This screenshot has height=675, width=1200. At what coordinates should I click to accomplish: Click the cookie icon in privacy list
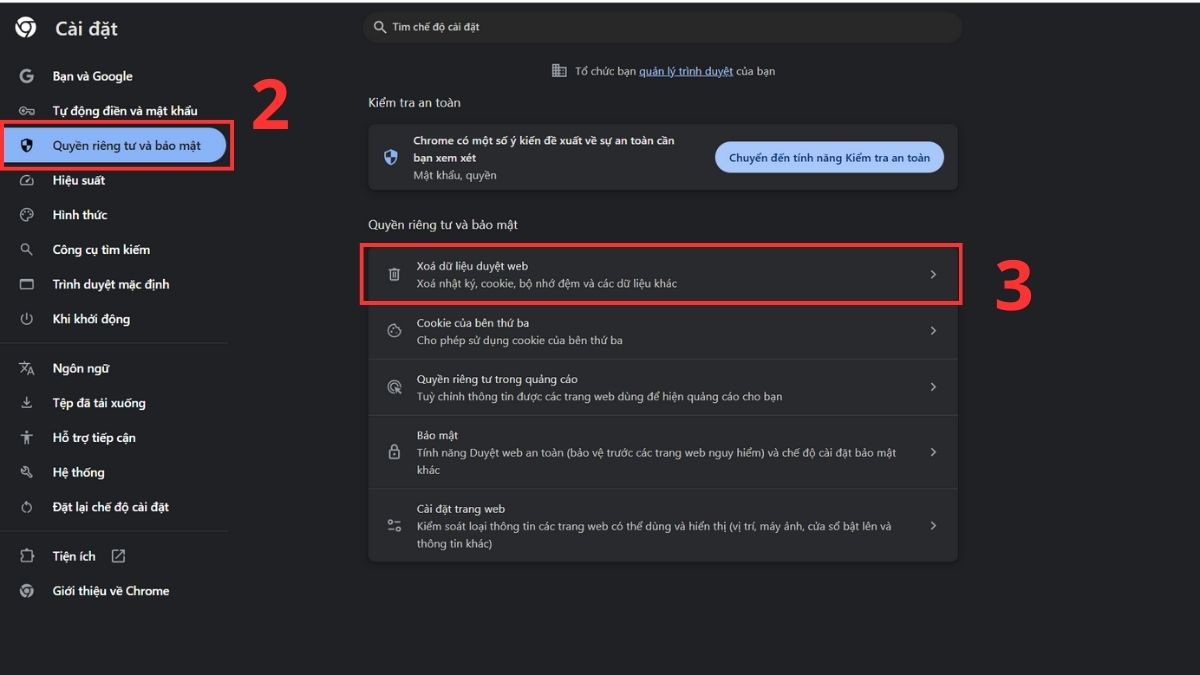394,331
